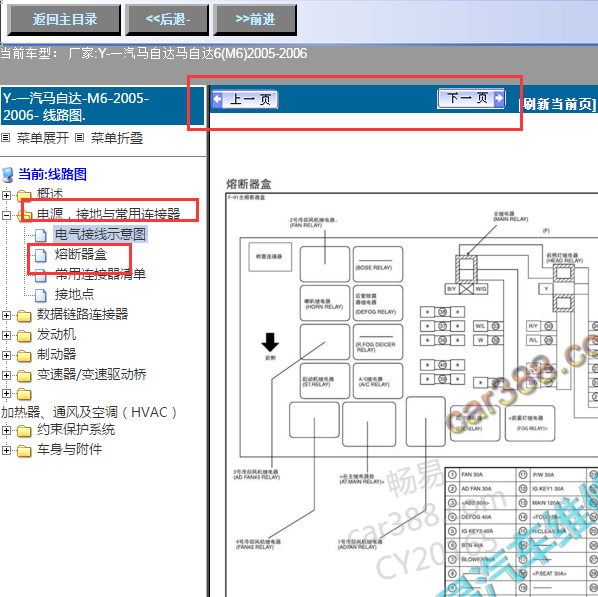Click (A/C RELAY) box in diagram

tap(378, 381)
